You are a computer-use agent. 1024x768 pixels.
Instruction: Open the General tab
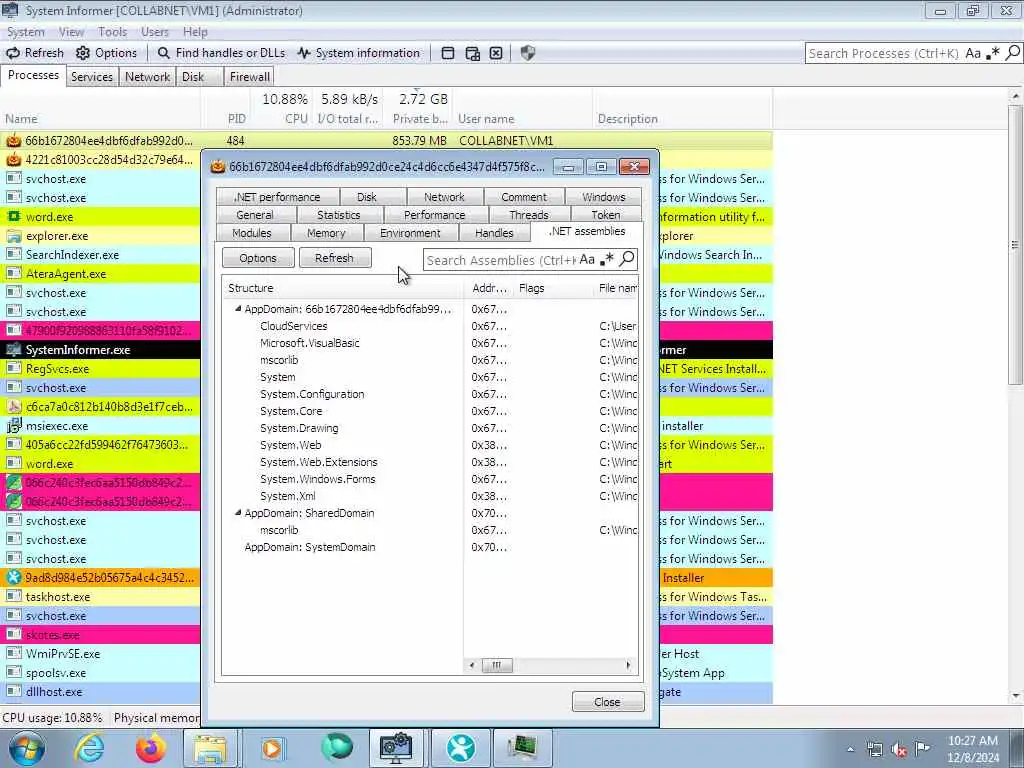click(255, 215)
